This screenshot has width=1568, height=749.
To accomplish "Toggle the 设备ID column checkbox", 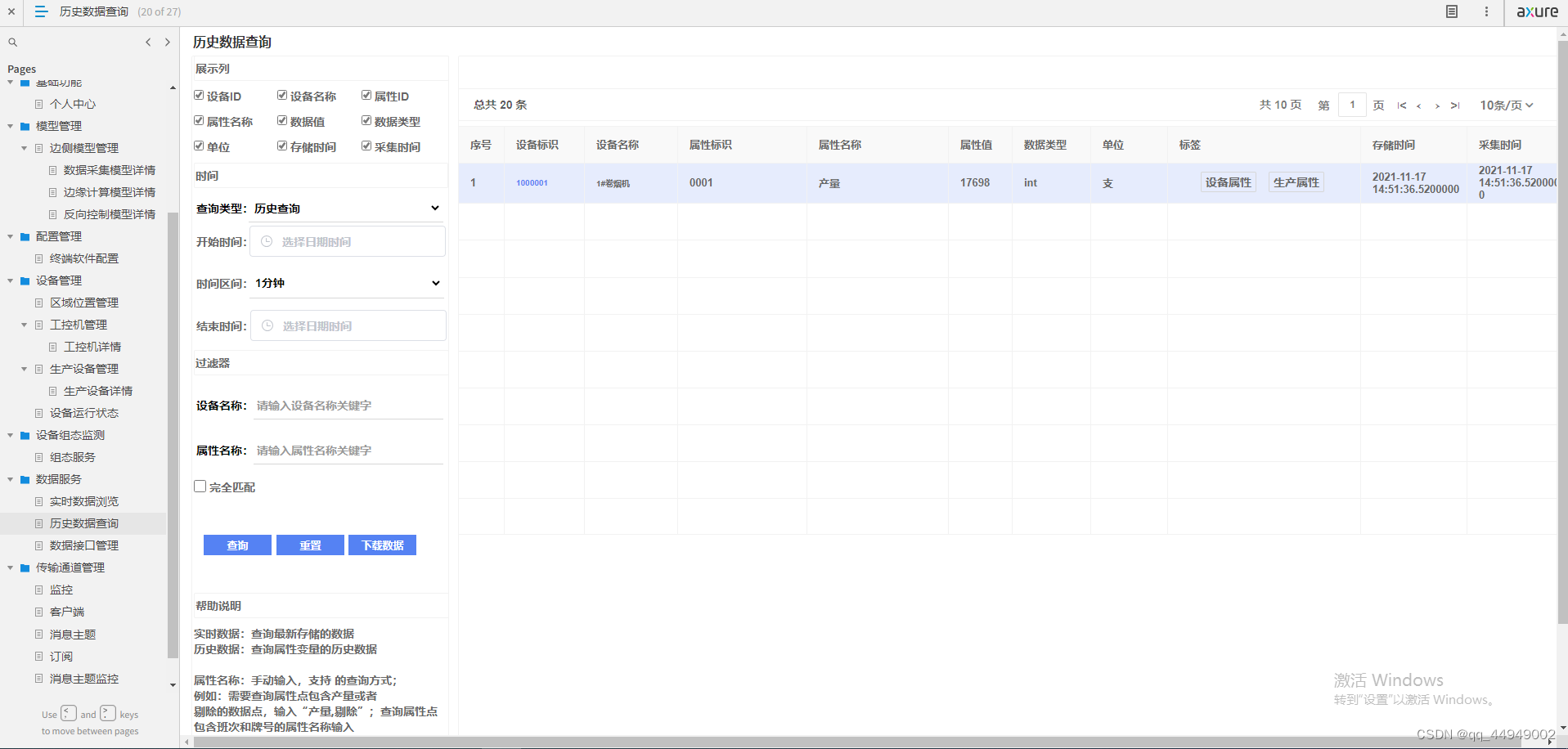I will click(199, 96).
